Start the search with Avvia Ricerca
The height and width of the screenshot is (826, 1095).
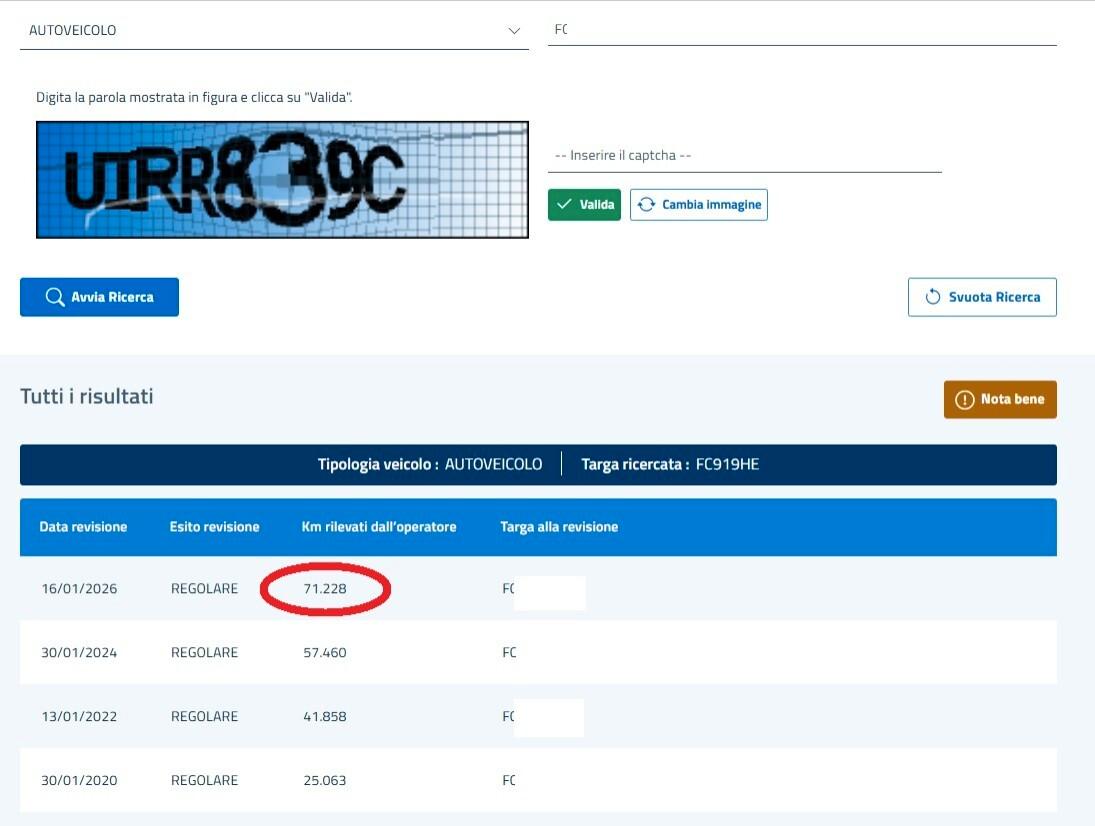point(99,297)
